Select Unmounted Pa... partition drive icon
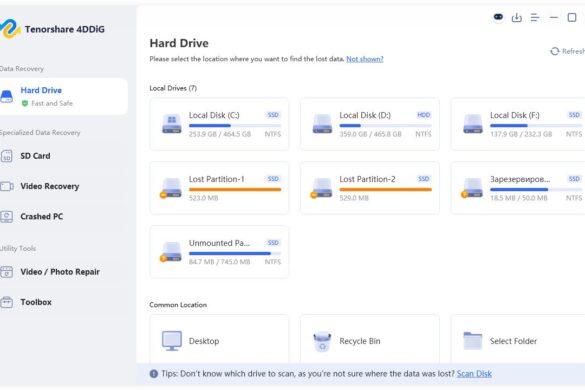This screenshot has width=585, height=390. 171,252
